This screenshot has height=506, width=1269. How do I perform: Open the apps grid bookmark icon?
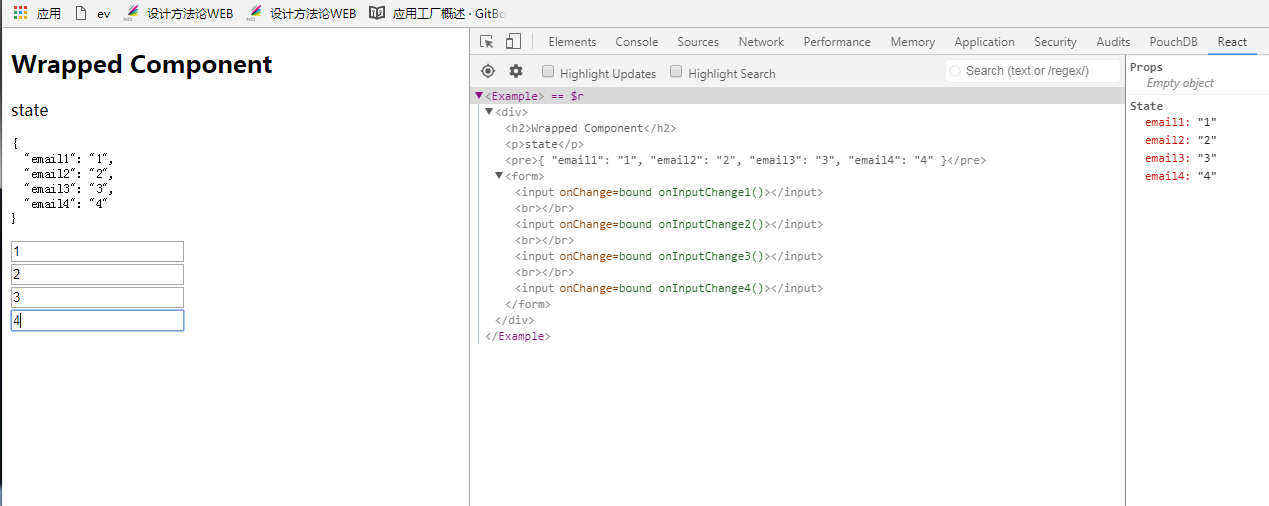point(21,13)
